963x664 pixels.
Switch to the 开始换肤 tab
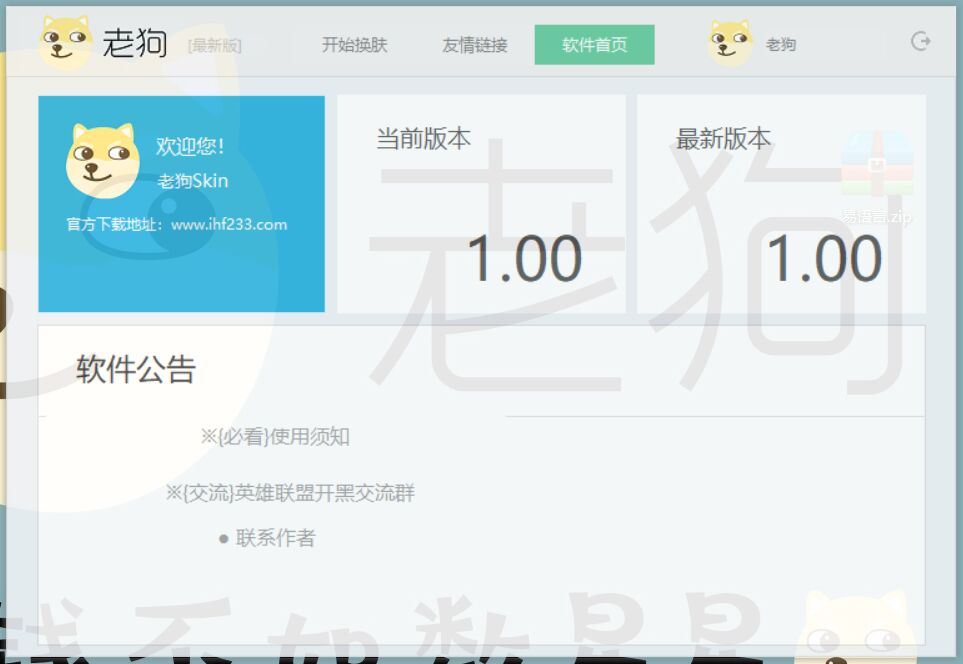(x=353, y=44)
